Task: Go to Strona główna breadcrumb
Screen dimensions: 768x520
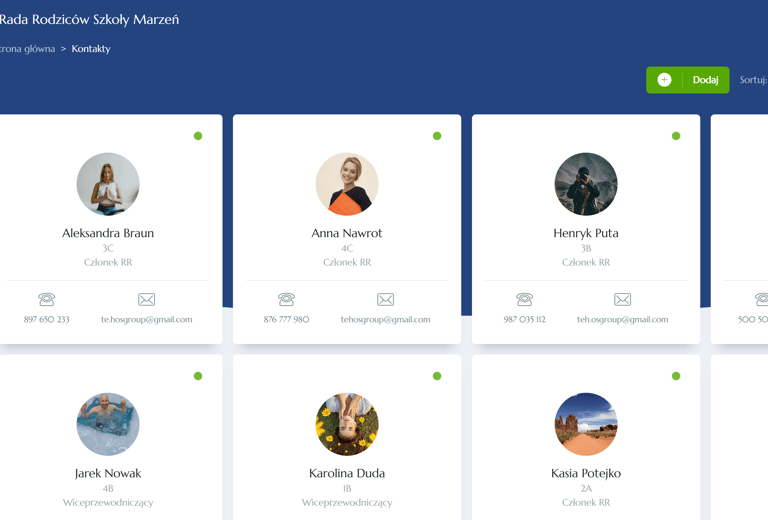Action: 27,48
